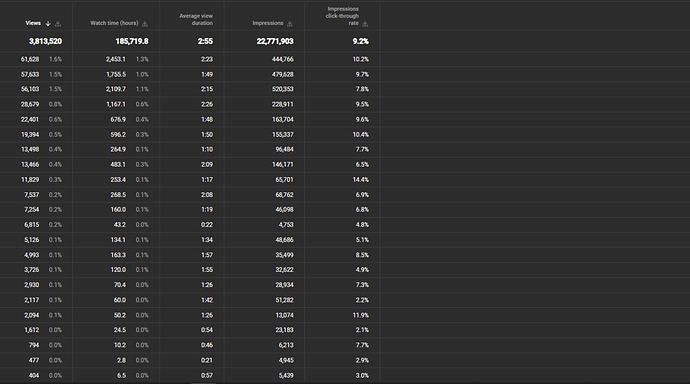Sort by Impressions click-through rate header
The width and height of the screenshot is (690, 384).
pyautogui.click(x=342, y=16)
